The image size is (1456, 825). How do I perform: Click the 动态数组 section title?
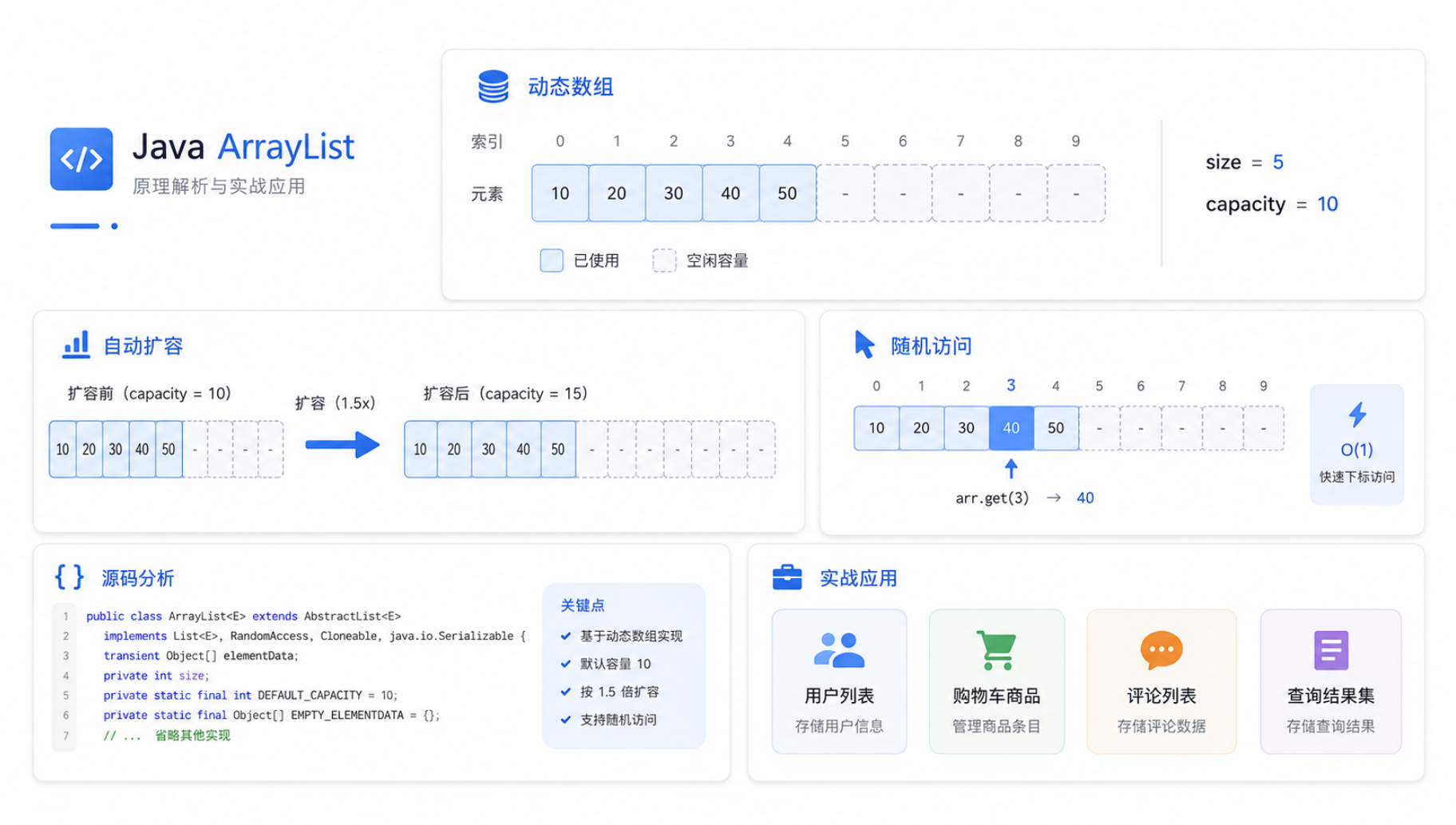(571, 86)
